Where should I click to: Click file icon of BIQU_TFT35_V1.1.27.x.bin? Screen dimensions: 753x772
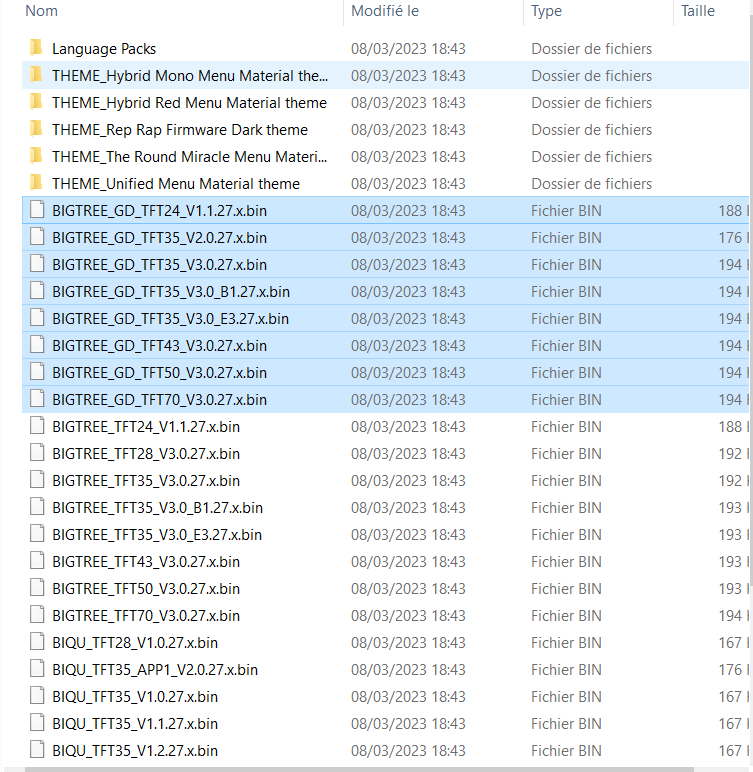tap(37, 723)
